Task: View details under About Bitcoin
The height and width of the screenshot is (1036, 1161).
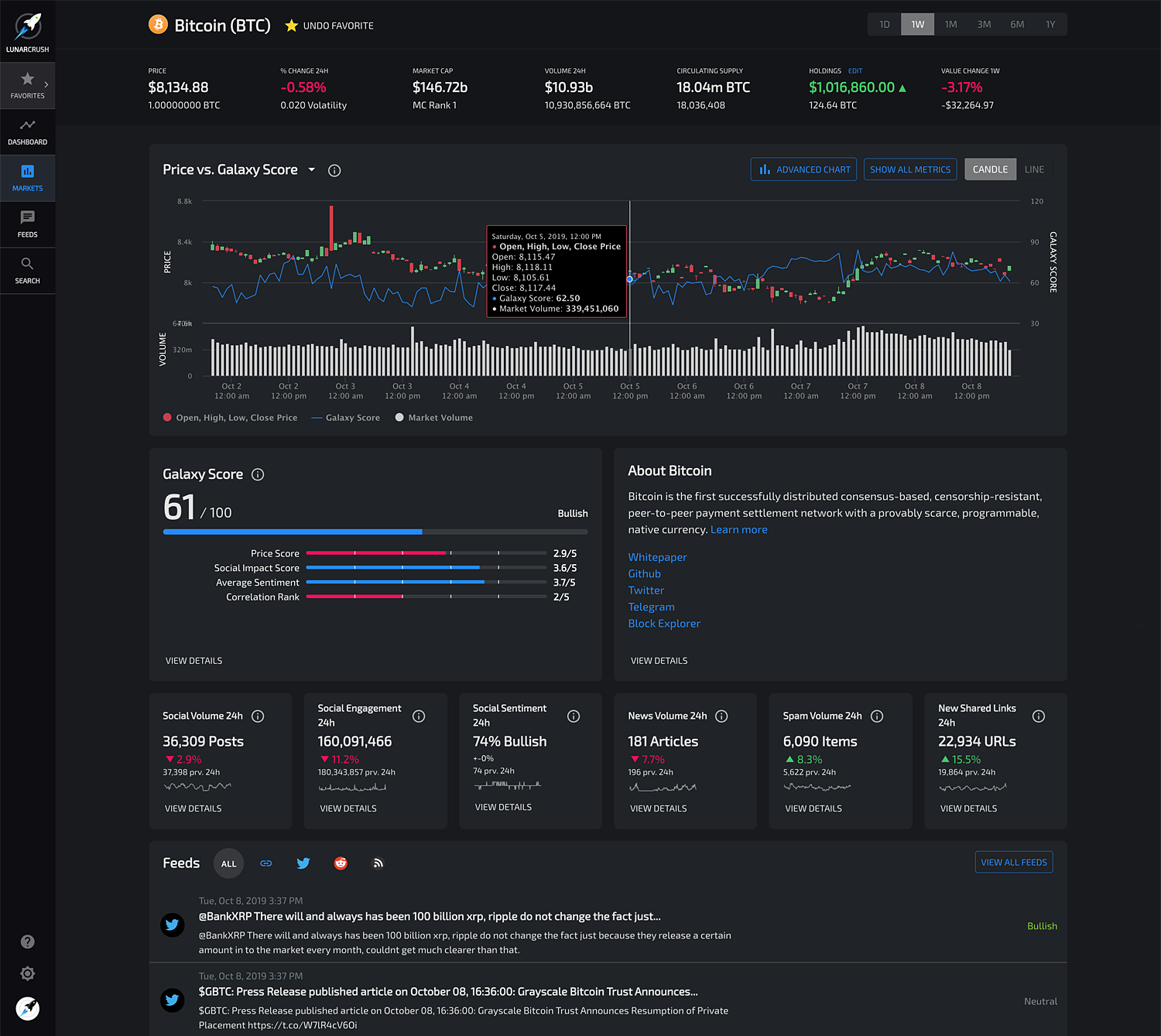Action: coord(659,661)
